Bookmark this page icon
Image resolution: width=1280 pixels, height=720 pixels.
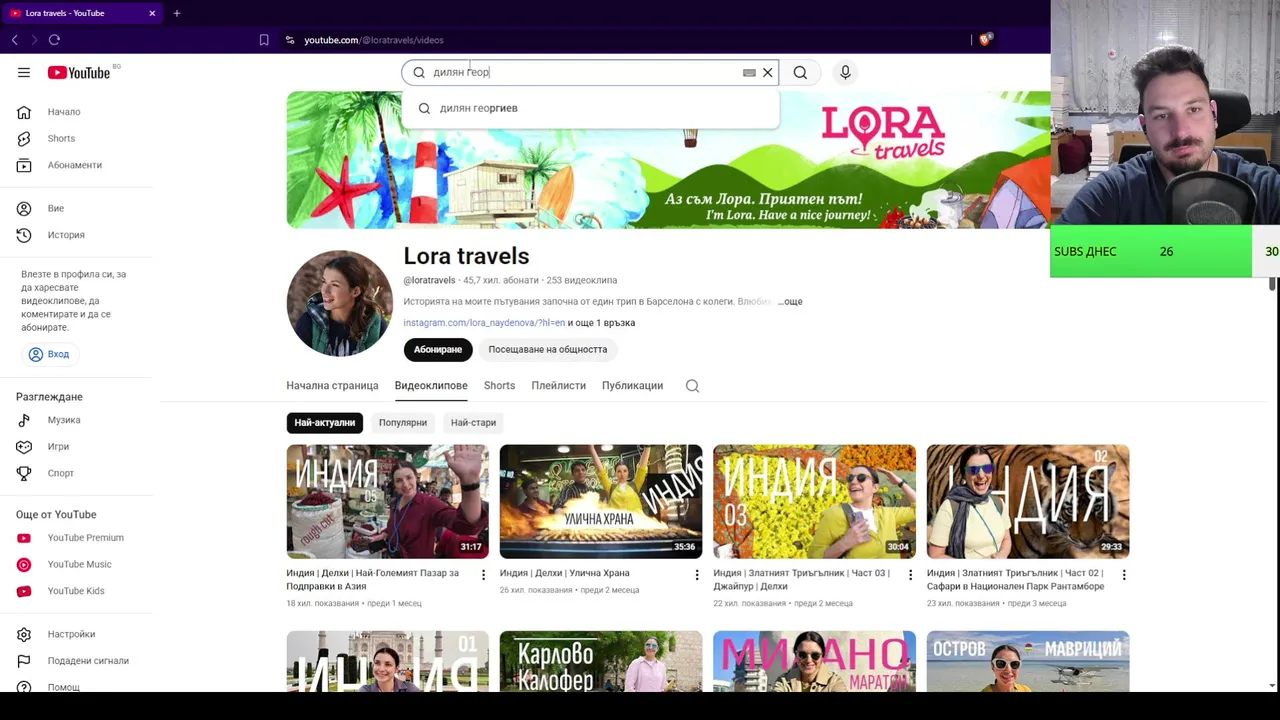point(264,40)
